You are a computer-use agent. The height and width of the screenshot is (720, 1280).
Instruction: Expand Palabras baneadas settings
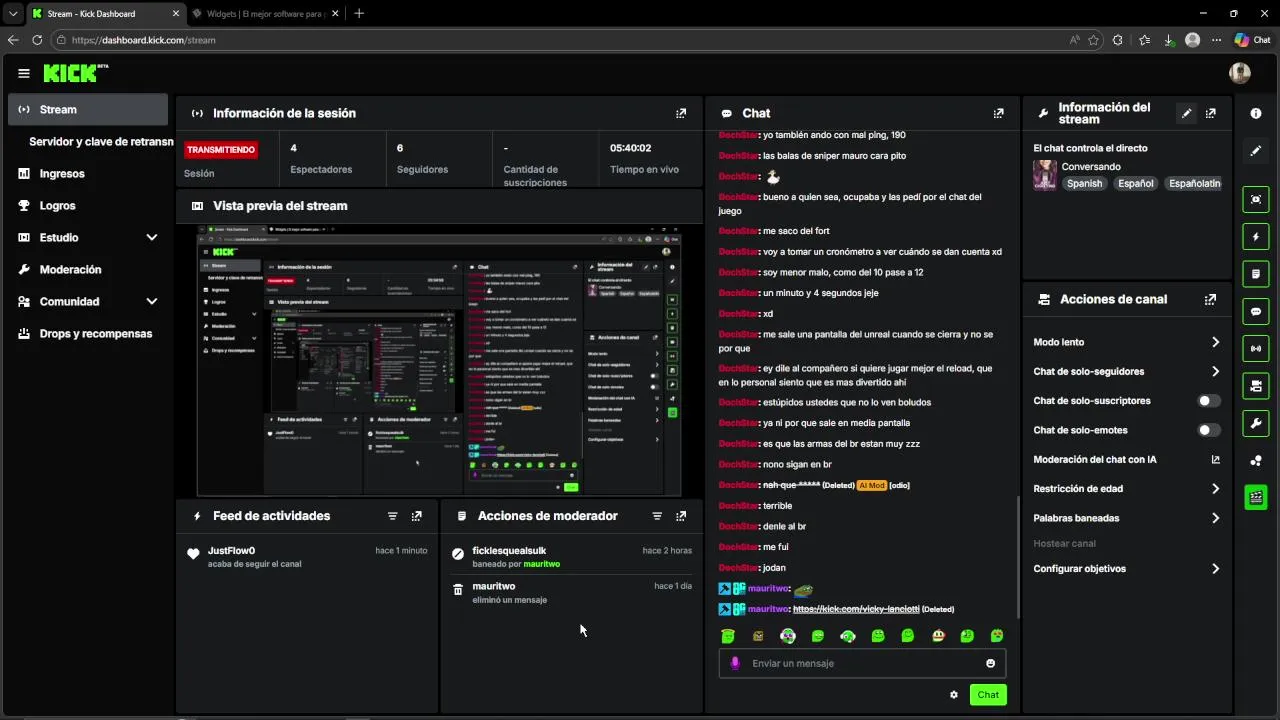tap(1215, 518)
